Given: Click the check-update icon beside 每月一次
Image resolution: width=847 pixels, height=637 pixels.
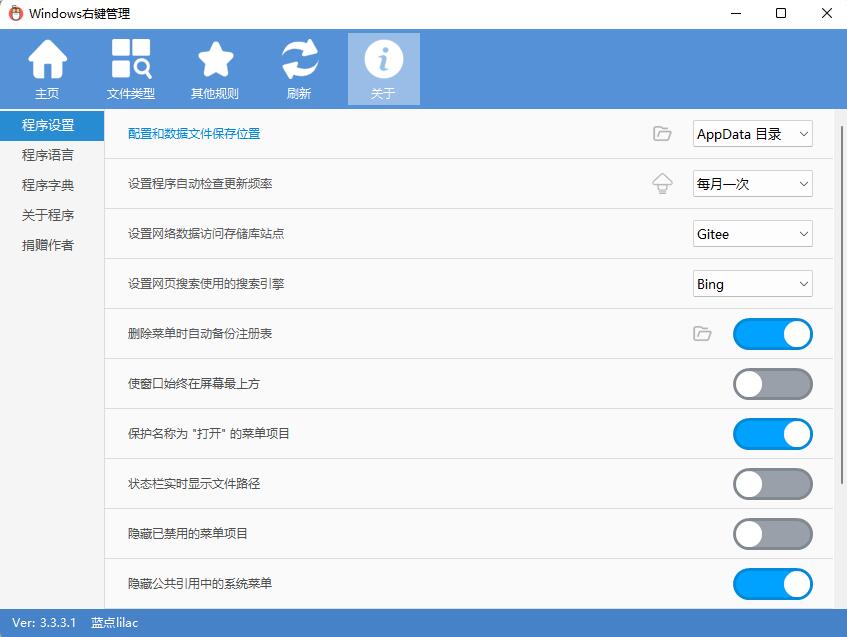Looking at the screenshot, I should tap(662, 184).
